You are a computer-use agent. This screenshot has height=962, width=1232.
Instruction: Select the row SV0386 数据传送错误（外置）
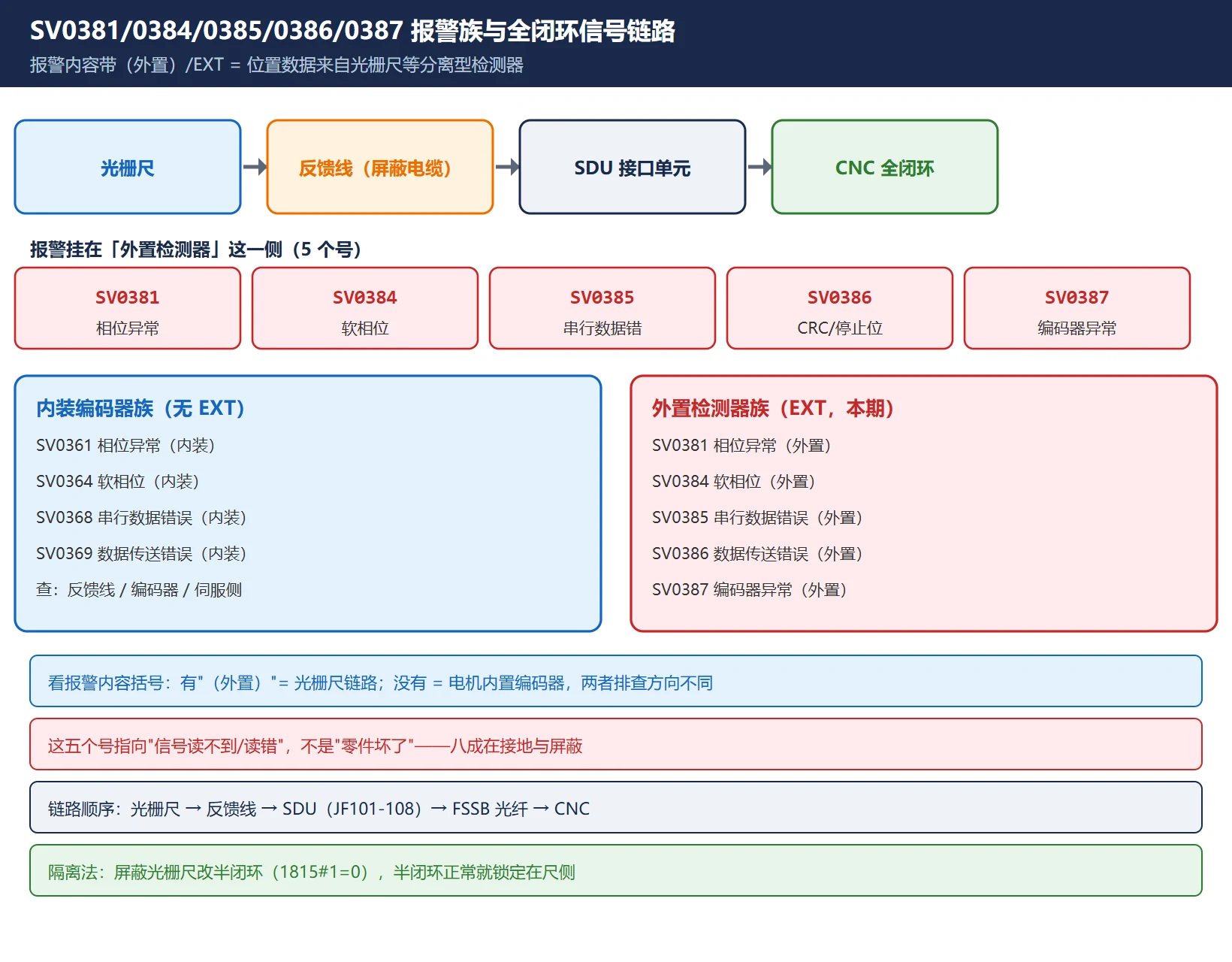[757, 554]
